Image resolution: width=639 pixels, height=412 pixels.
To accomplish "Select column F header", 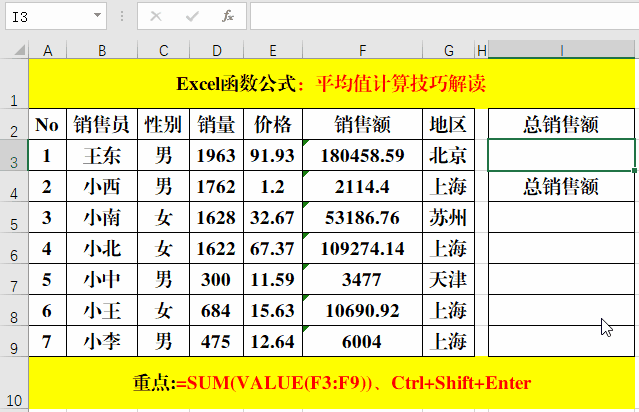I will click(362, 51).
